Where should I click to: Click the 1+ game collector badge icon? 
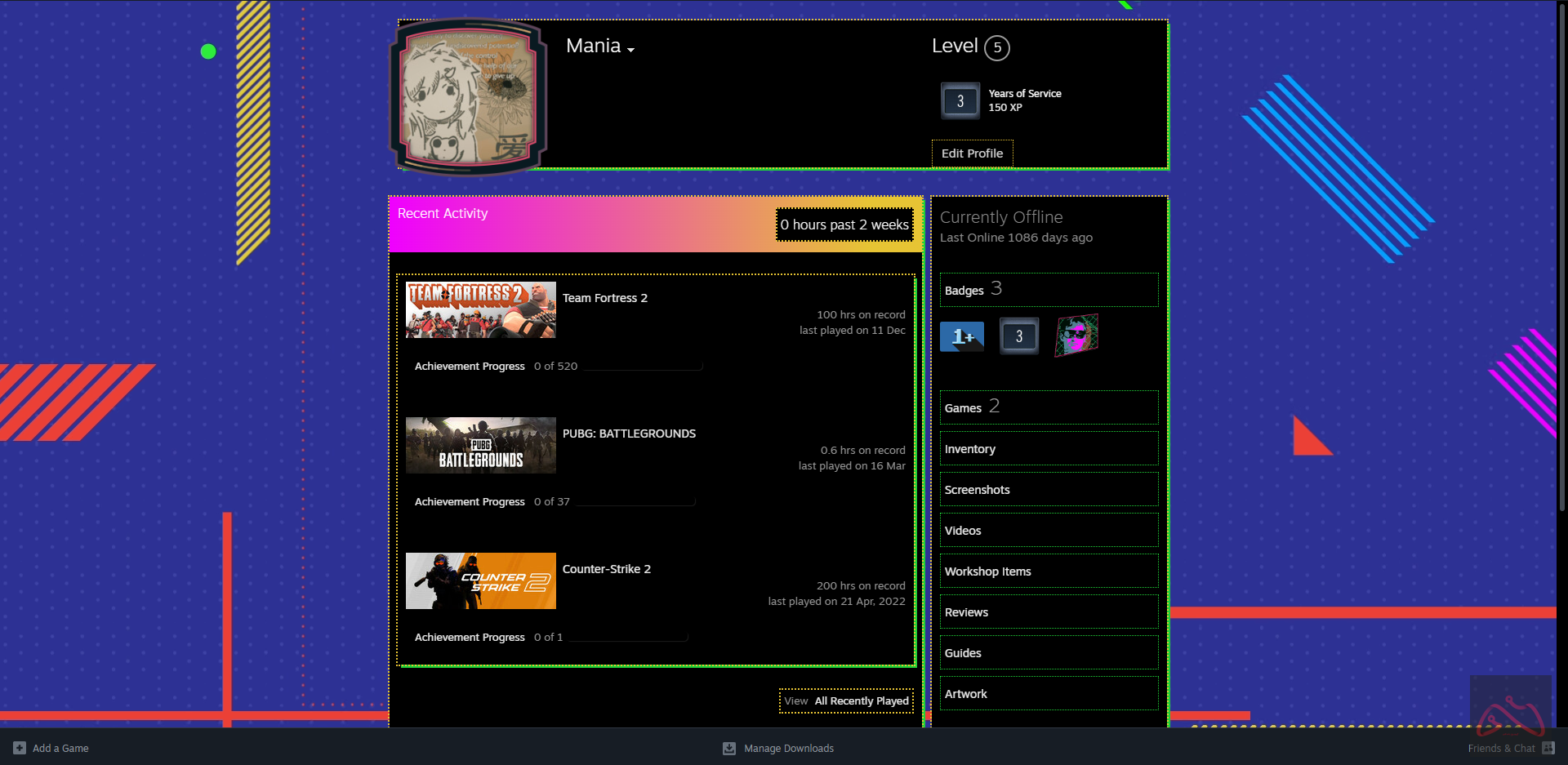(x=961, y=336)
